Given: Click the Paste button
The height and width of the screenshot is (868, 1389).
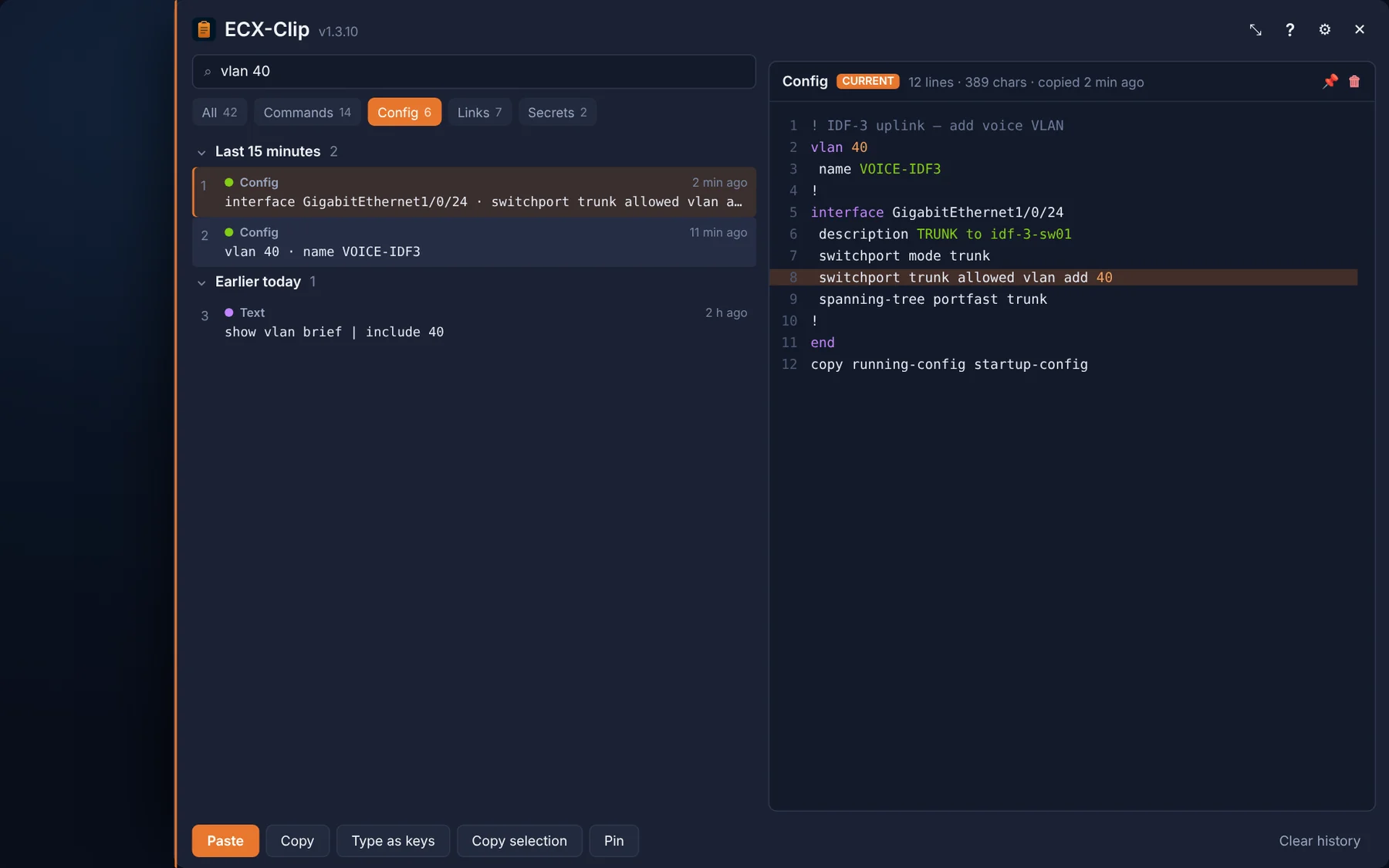Looking at the screenshot, I should pos(225,840).
